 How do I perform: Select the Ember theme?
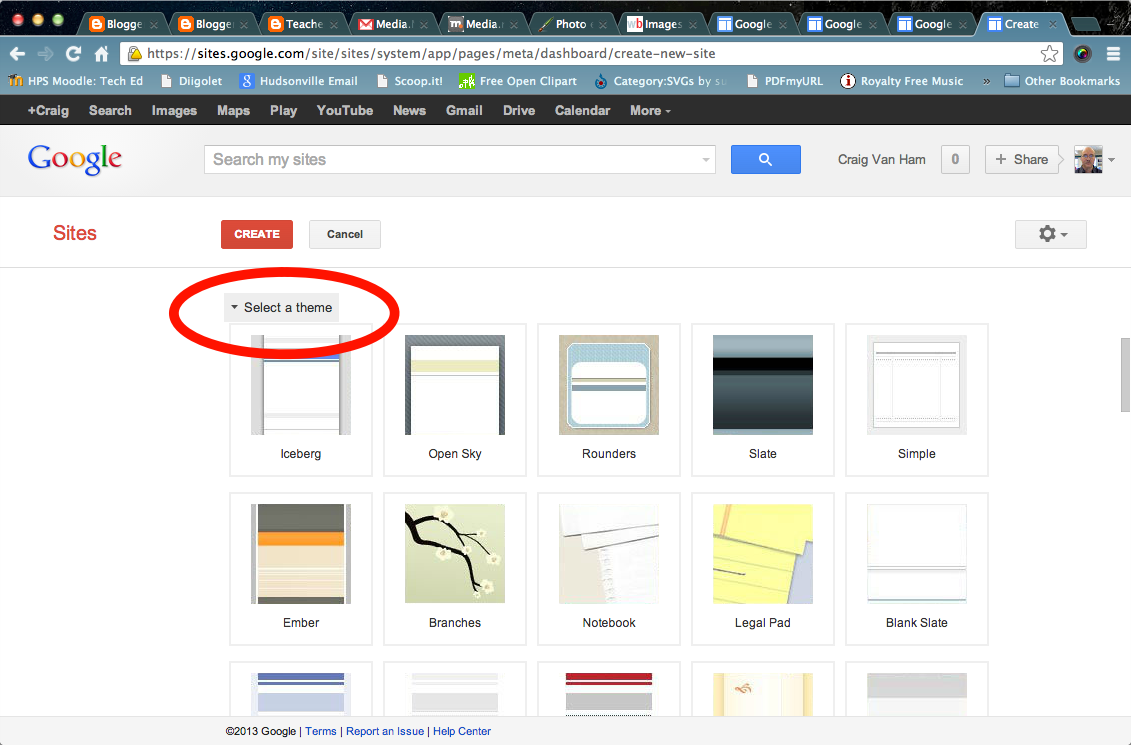click(x=301, y=568)
